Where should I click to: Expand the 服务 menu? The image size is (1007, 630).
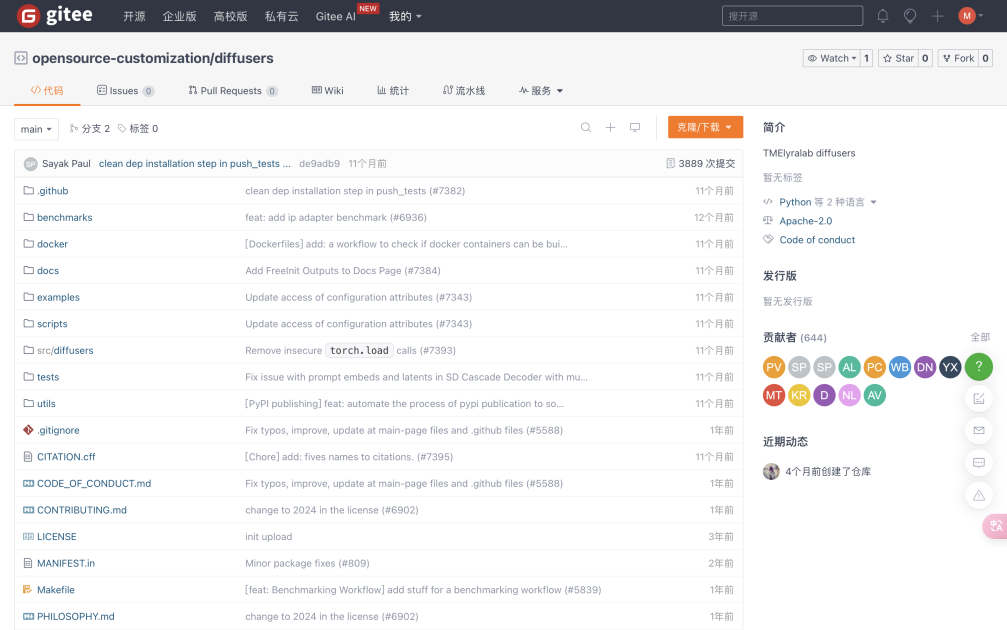click(x=541, y=91)
